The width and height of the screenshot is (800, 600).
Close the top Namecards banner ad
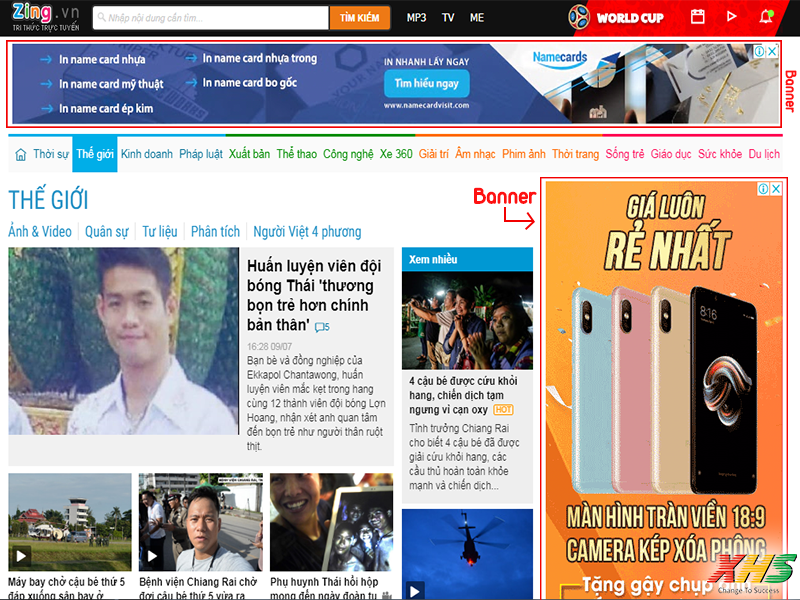[x=772, y=51]
